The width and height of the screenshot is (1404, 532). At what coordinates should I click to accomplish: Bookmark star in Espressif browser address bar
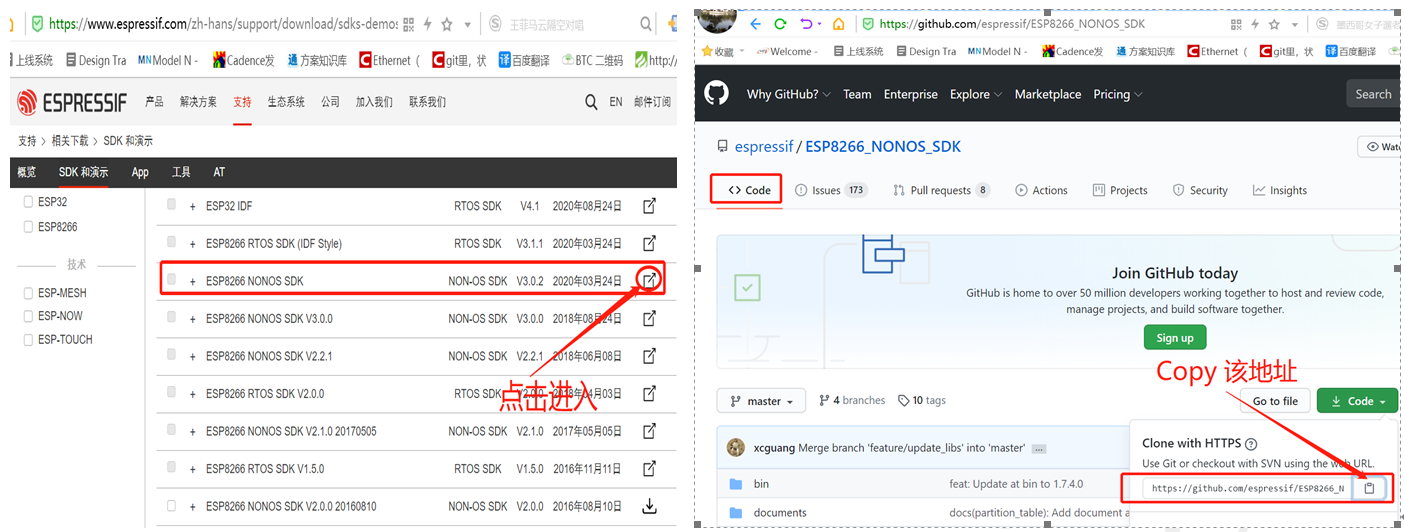446,23
